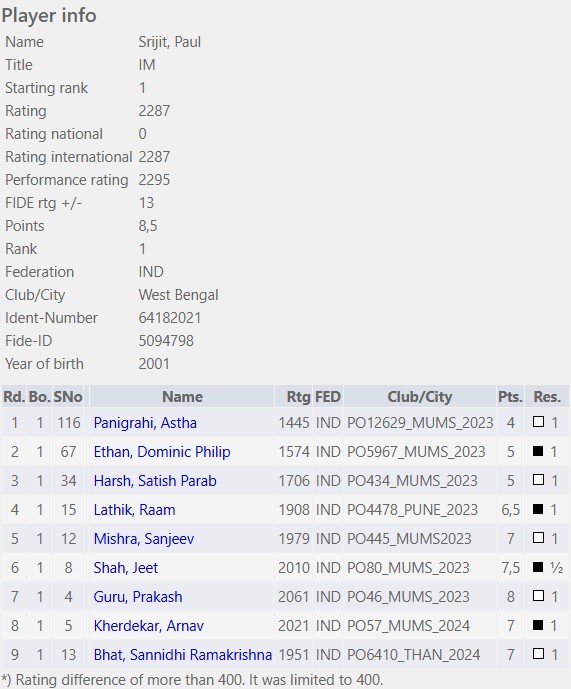Open Shah, Jeet player link
Screen dimensions: 571x689
[126, 568]
